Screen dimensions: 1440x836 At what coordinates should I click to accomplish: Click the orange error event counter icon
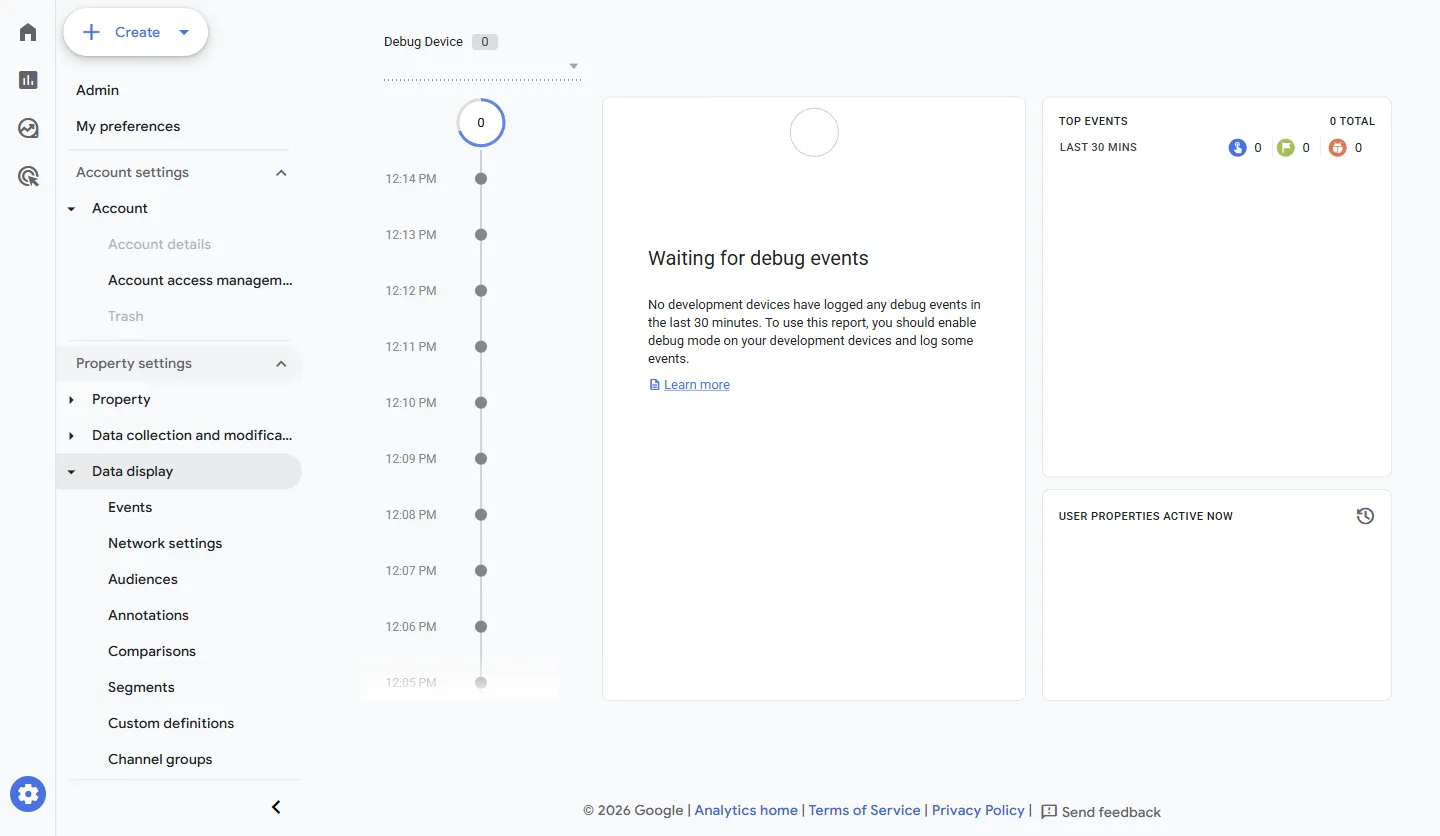click(x=1338, y=148)
